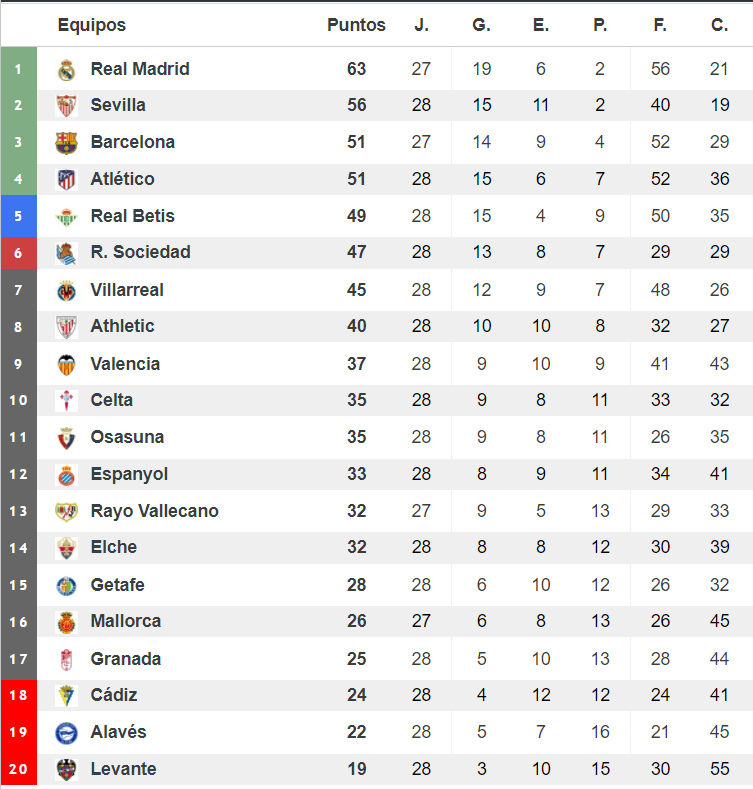The image size is (753, 789).
Task: Click the red position 18 badge
Action: pyautogui.click(x=18, y=695)
